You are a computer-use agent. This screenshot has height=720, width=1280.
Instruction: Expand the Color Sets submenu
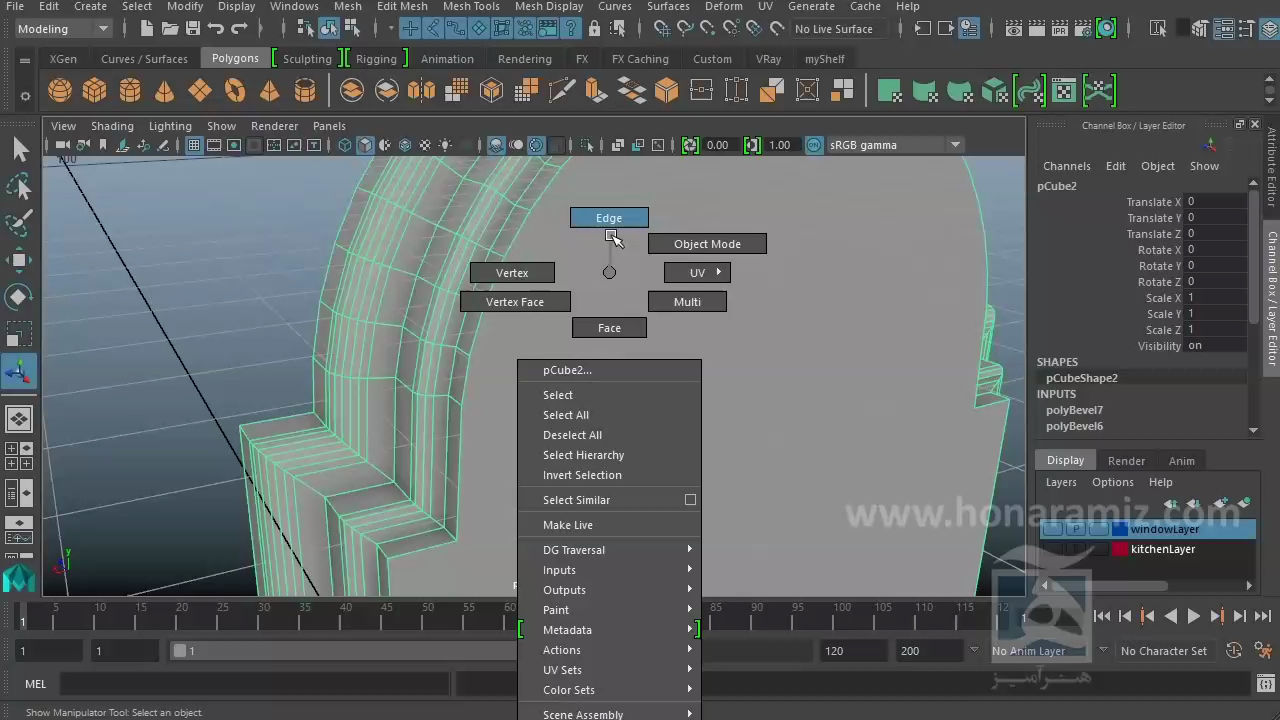(609, 690)
